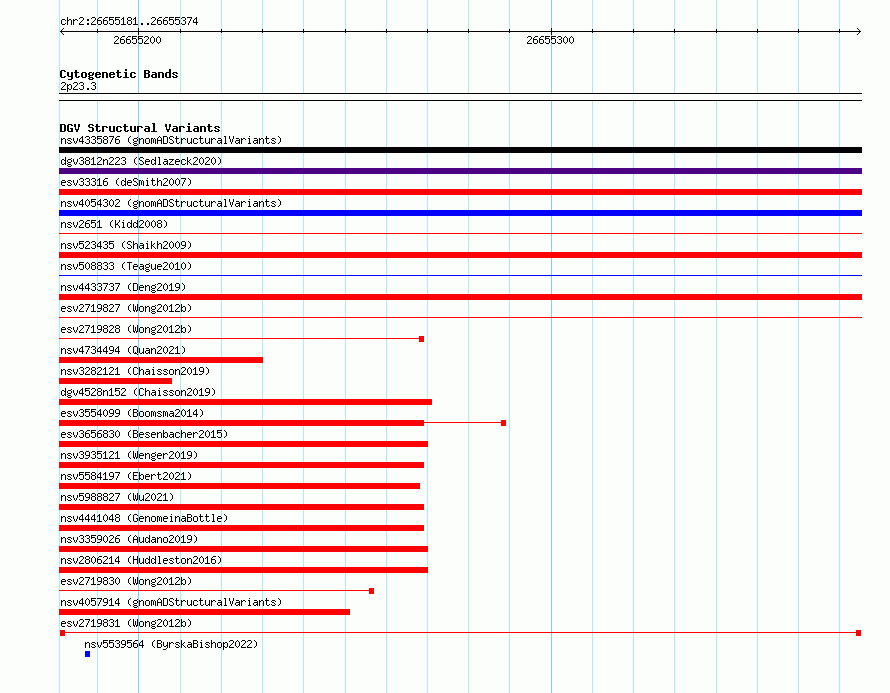This screenshot has height=693, width=890.
Task: Select the red nsv5988827 variant bar
Action: [x=241, y=507]
